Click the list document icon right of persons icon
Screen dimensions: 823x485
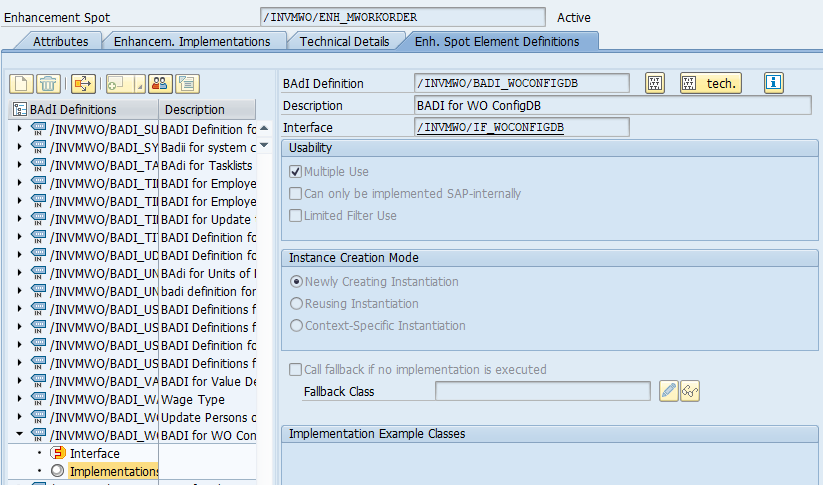(x=187, y=84)
